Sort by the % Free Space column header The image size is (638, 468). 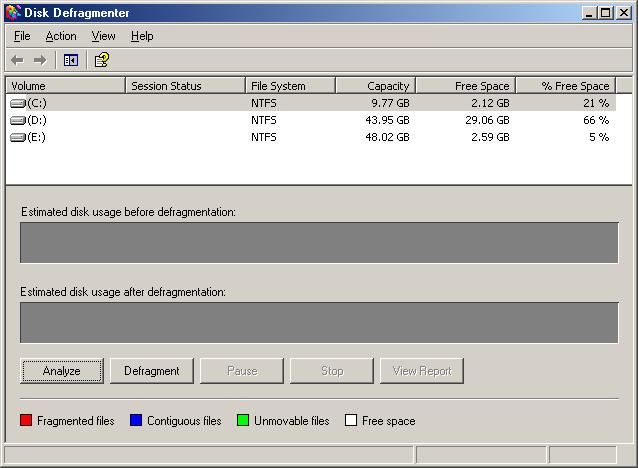[566, 86]
